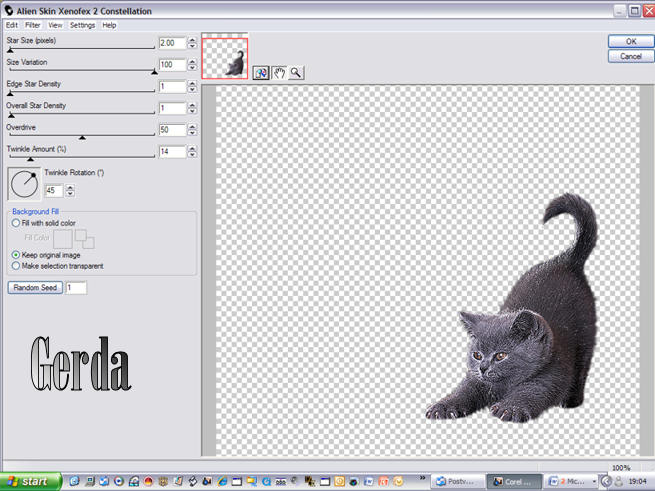Click the Fill Color swatch
The image size is (655, 491).
click(x=63, y=239)
